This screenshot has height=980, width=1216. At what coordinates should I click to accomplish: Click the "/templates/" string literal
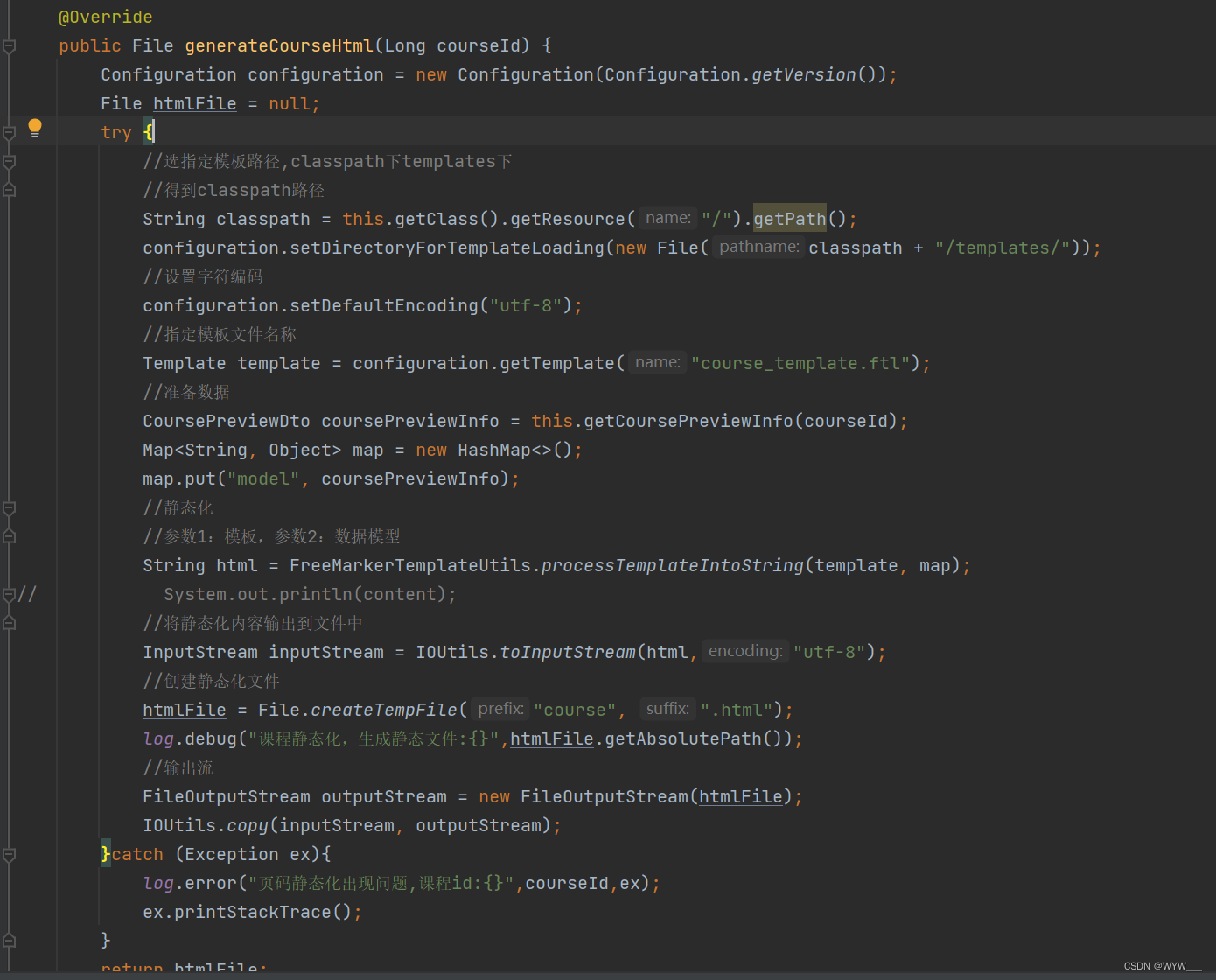coord(1003,248)
